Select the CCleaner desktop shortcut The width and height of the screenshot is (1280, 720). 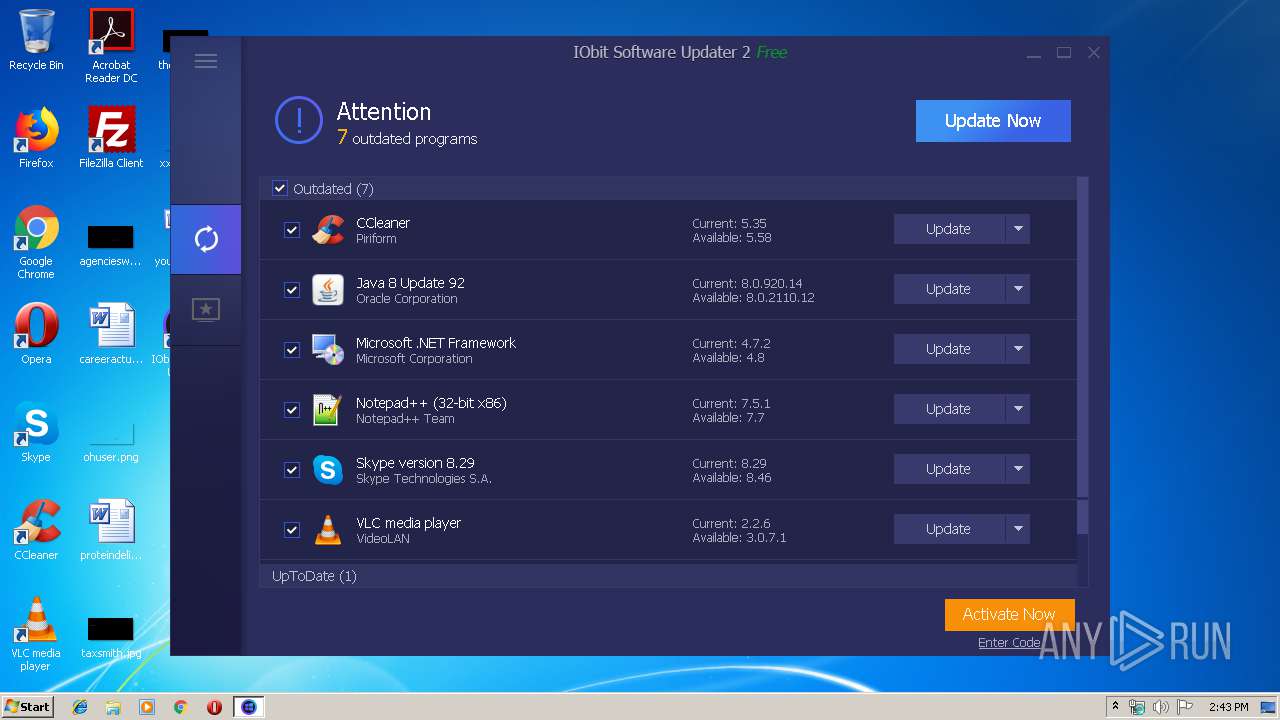point(36,530)
